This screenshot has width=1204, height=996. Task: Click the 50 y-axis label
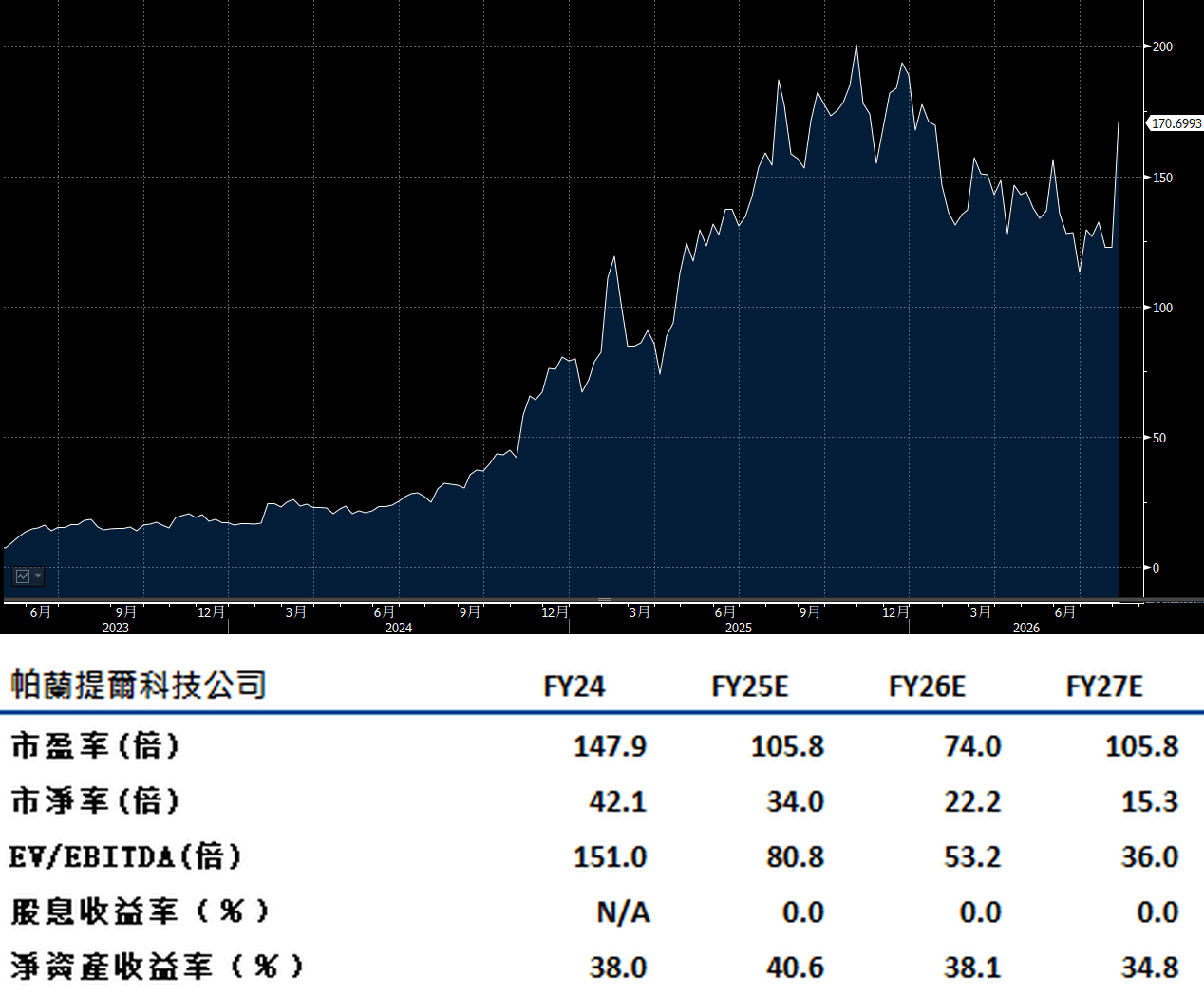point(1159,438)
